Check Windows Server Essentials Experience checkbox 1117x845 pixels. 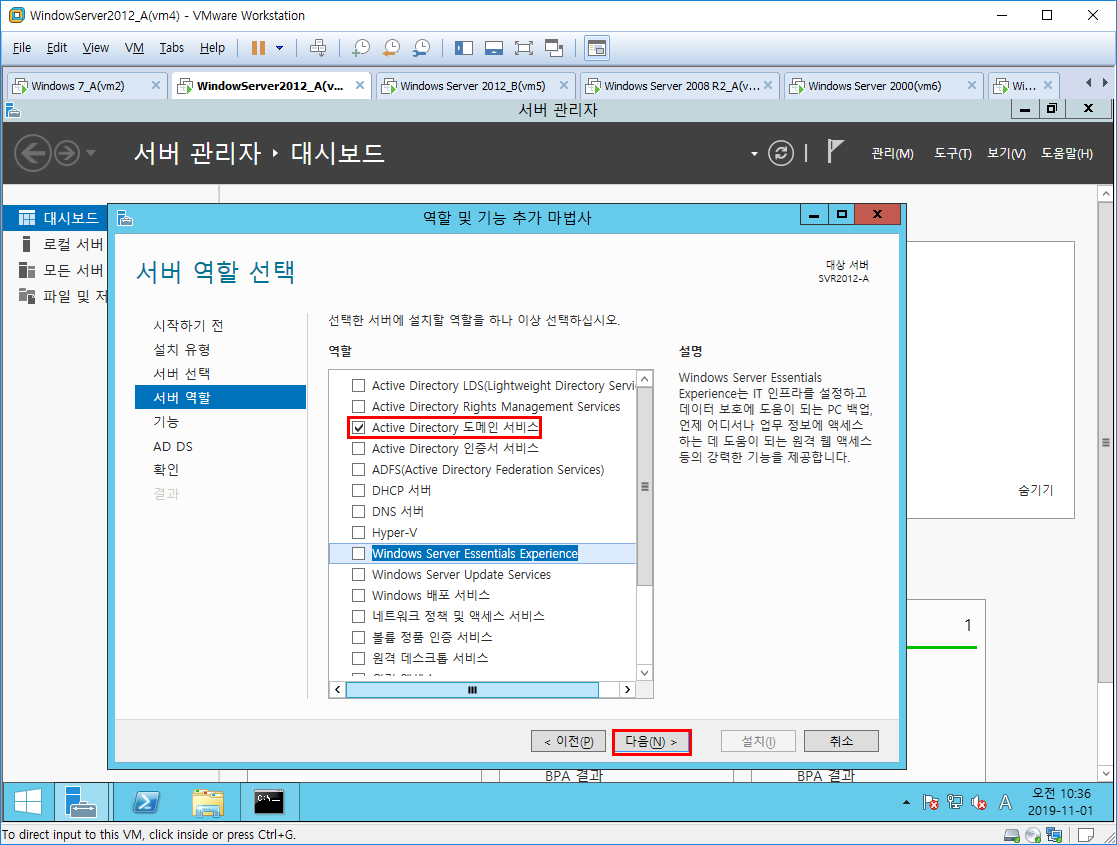[x=358, y=554]
